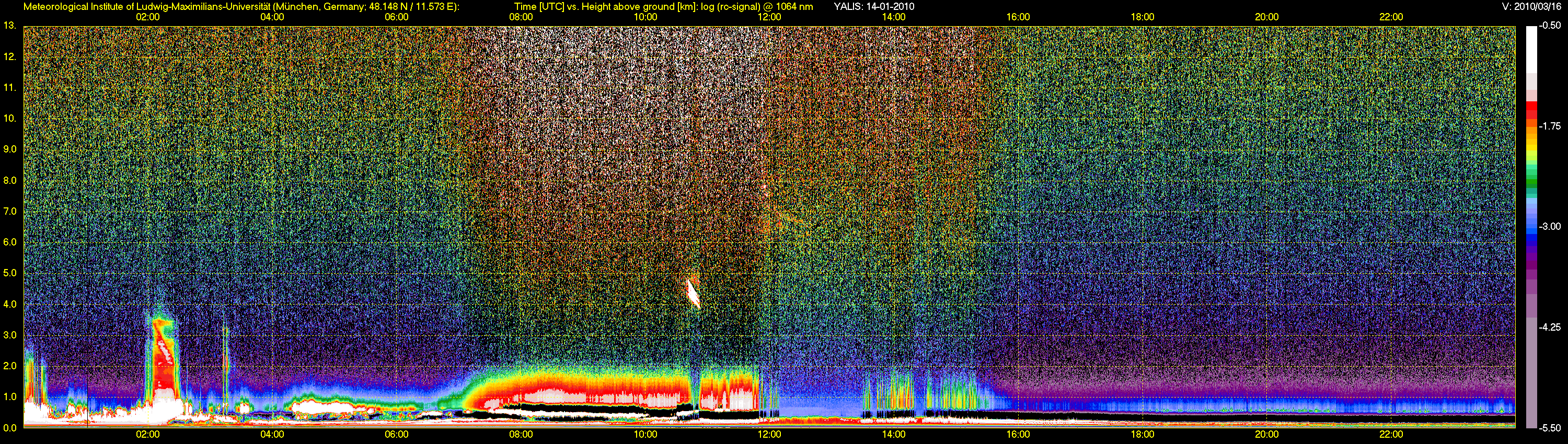This screenshot has width=1568, height=444.
Task: Click '08:00' on the top time axis
Action: click(521, 17)
